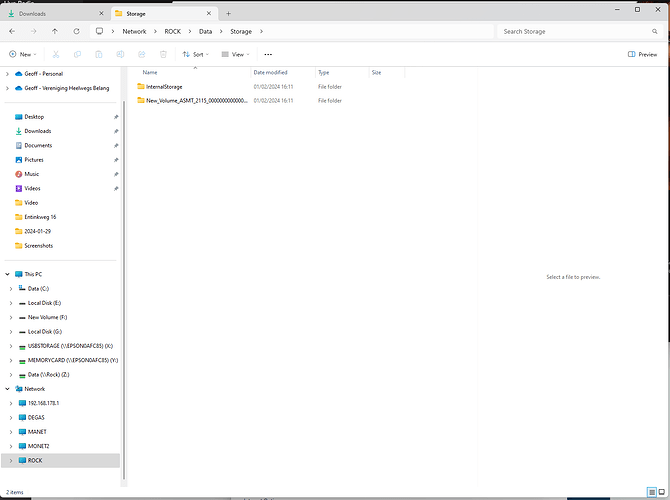The image size is (670, 500).
Task: Click the Downloads folder icon in sidebar
Action: click(x=19, y=131)
